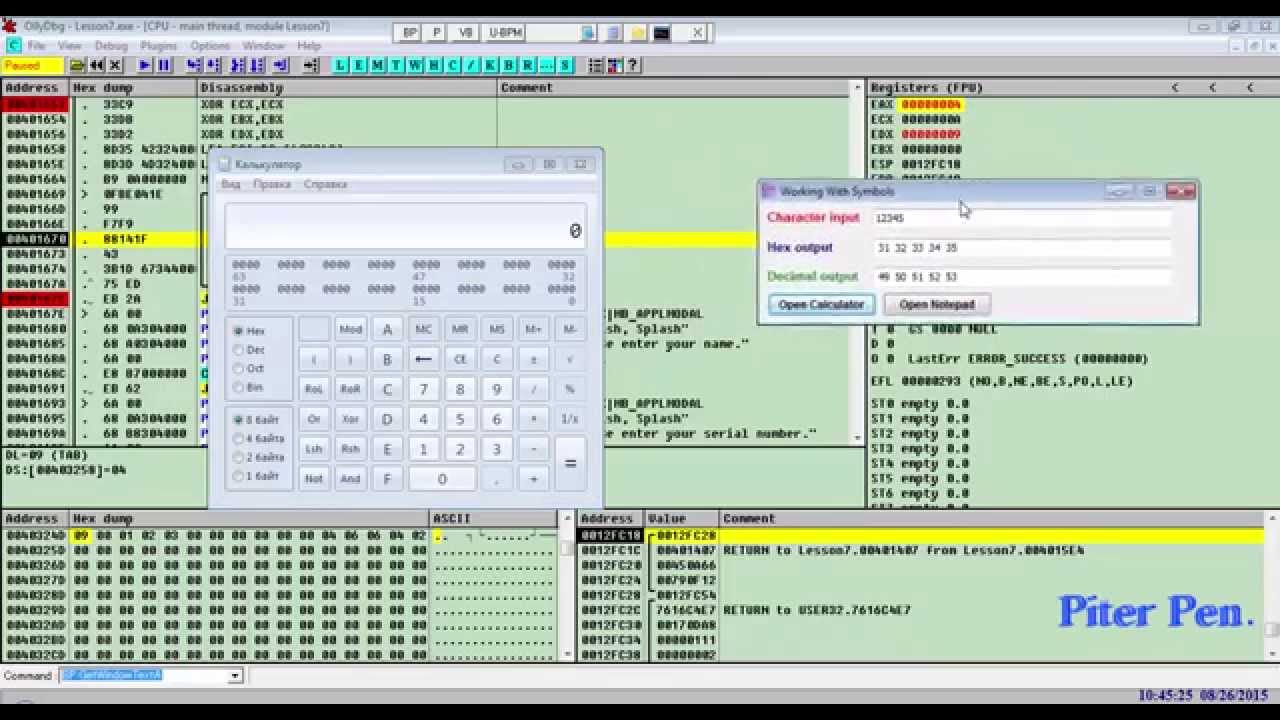Viewport: 1280px width, 720px height.
Task: Click the Open file icon in OllyDbg toolbar
Action: coord(77,65)
